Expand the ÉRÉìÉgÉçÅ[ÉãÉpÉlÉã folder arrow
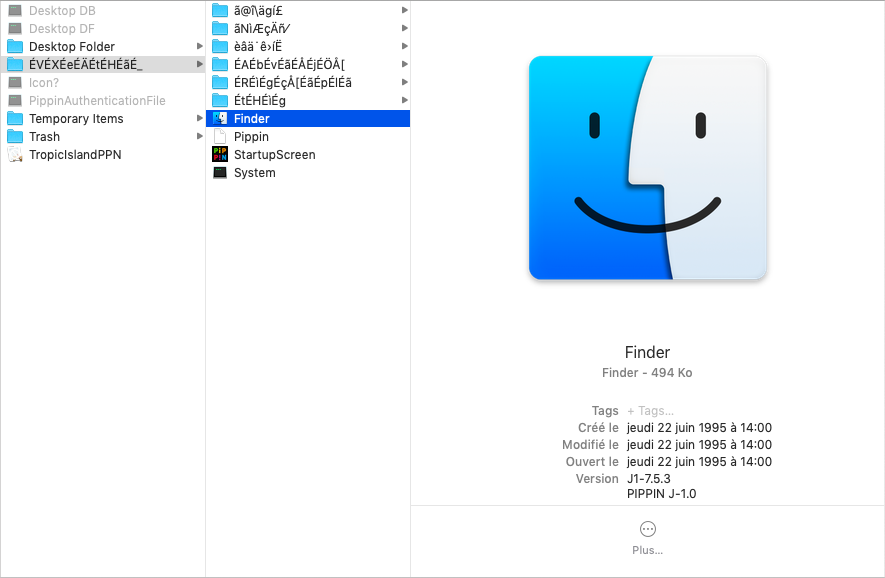The image size is (885, 578). click(x=404, y=82)
